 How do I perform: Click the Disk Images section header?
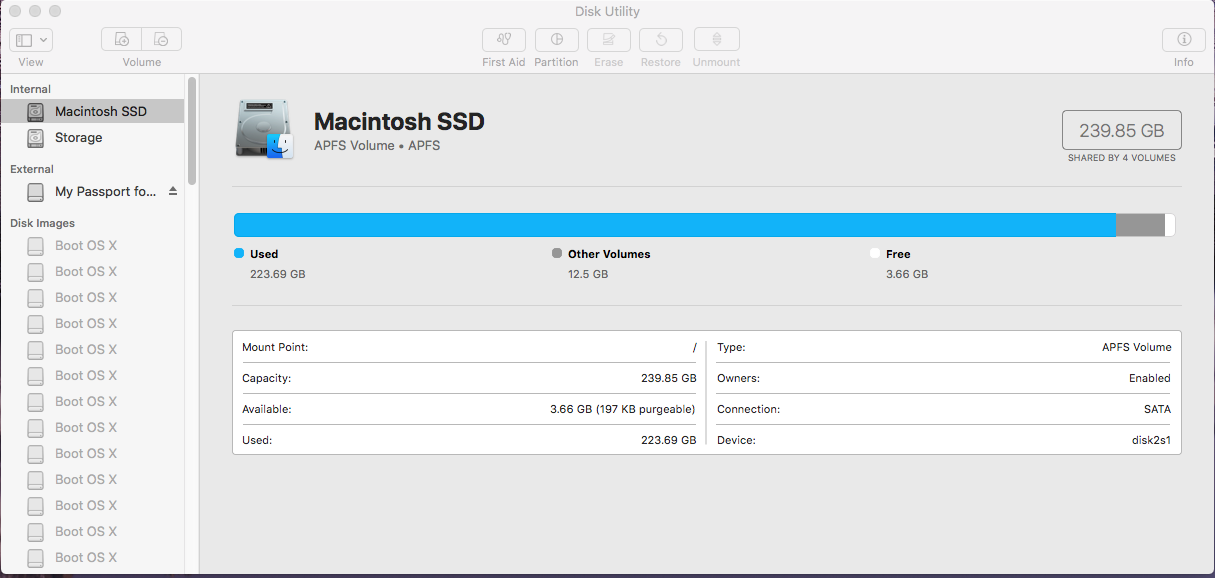42,223
